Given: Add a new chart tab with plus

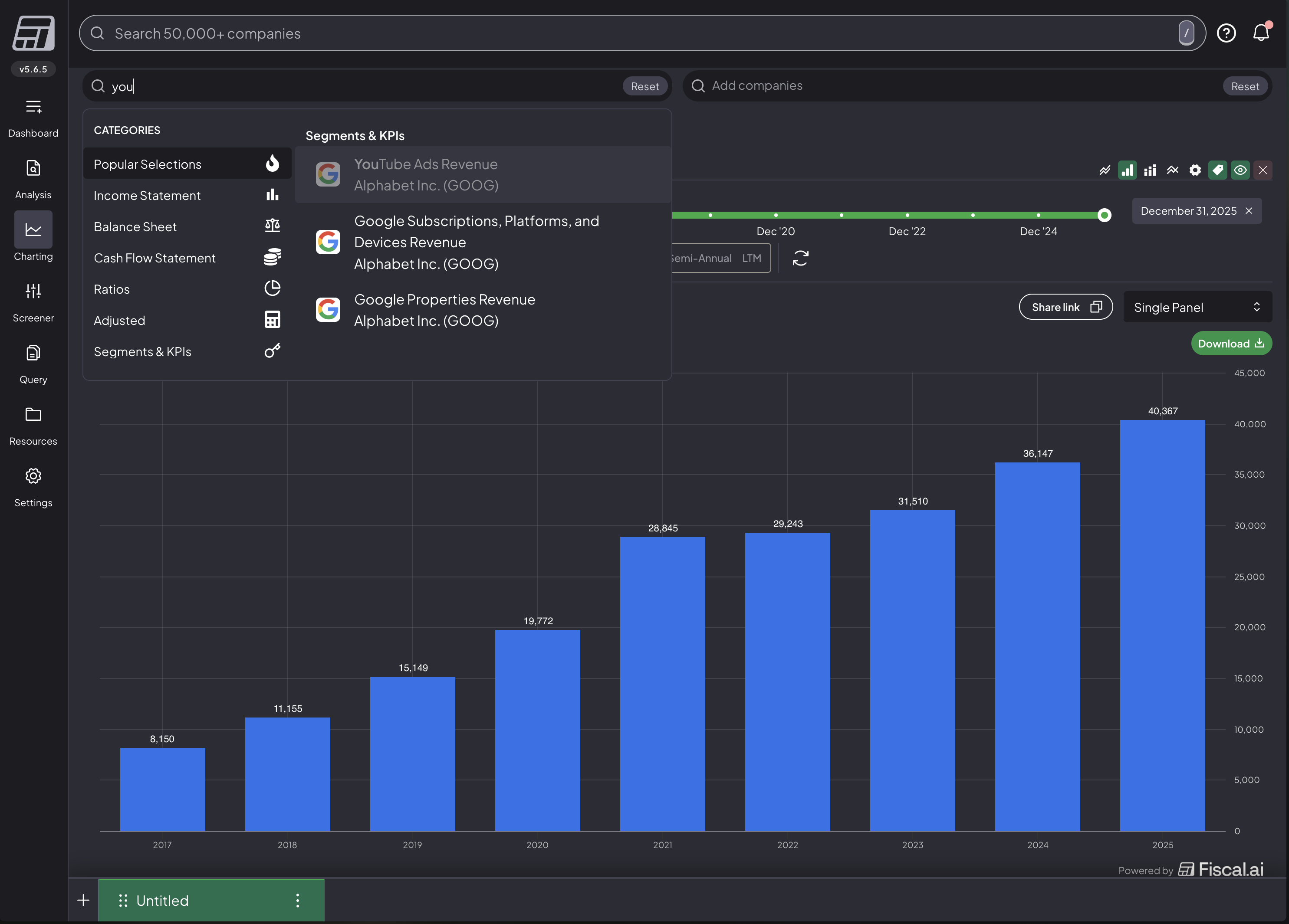Looking at the screenshot, I should pyautogui.click(x=83, y=900).
